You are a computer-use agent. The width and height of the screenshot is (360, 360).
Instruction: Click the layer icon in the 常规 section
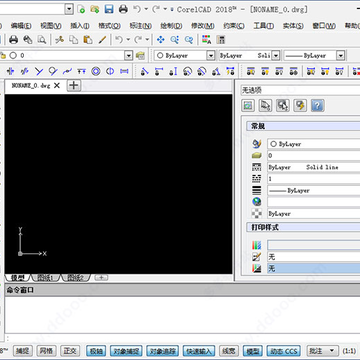click(257, 155)
